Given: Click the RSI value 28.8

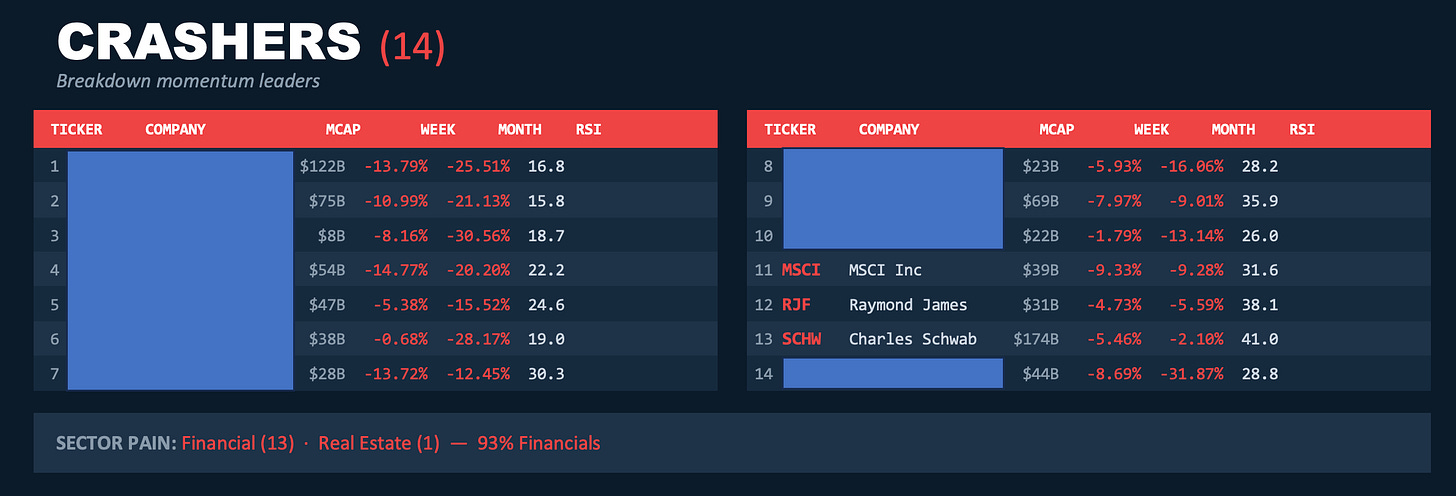Looking at the screenshot, I should click(1260, 373).
